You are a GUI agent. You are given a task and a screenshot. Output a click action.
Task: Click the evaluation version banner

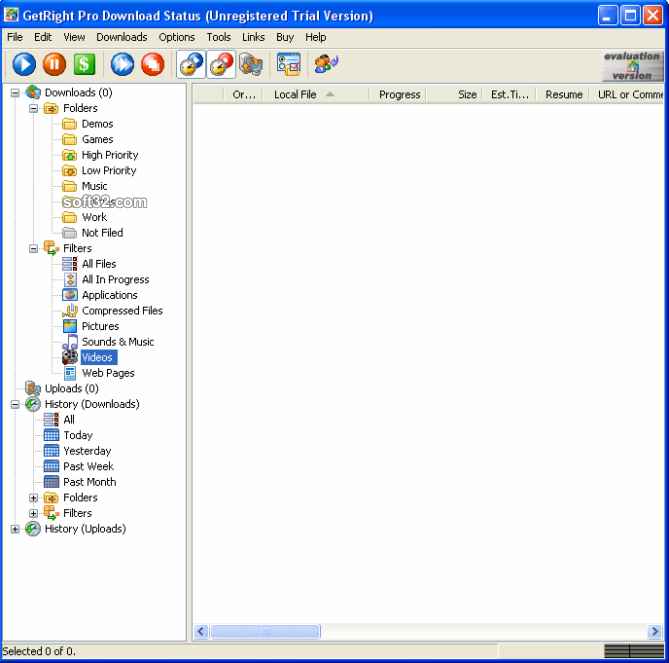[x=633, y=66]
